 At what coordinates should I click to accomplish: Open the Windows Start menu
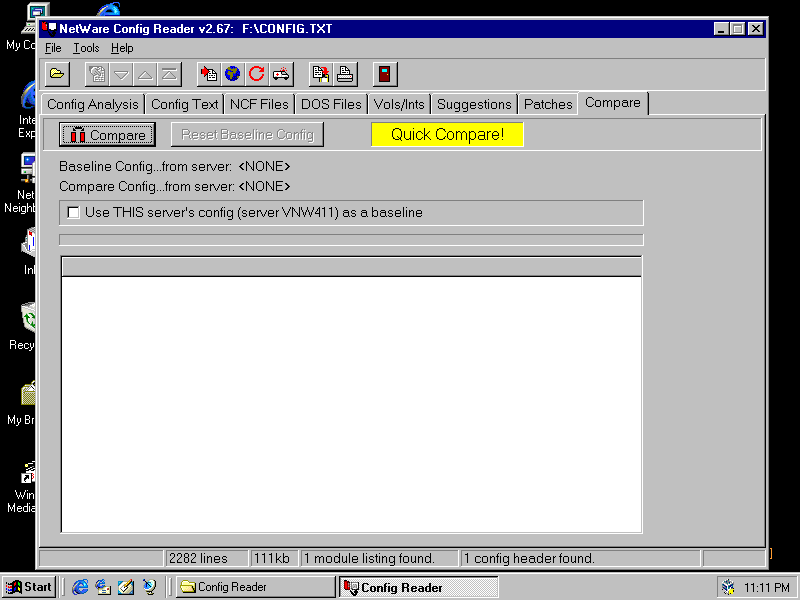pyautogui.click(x=30, y=587)
